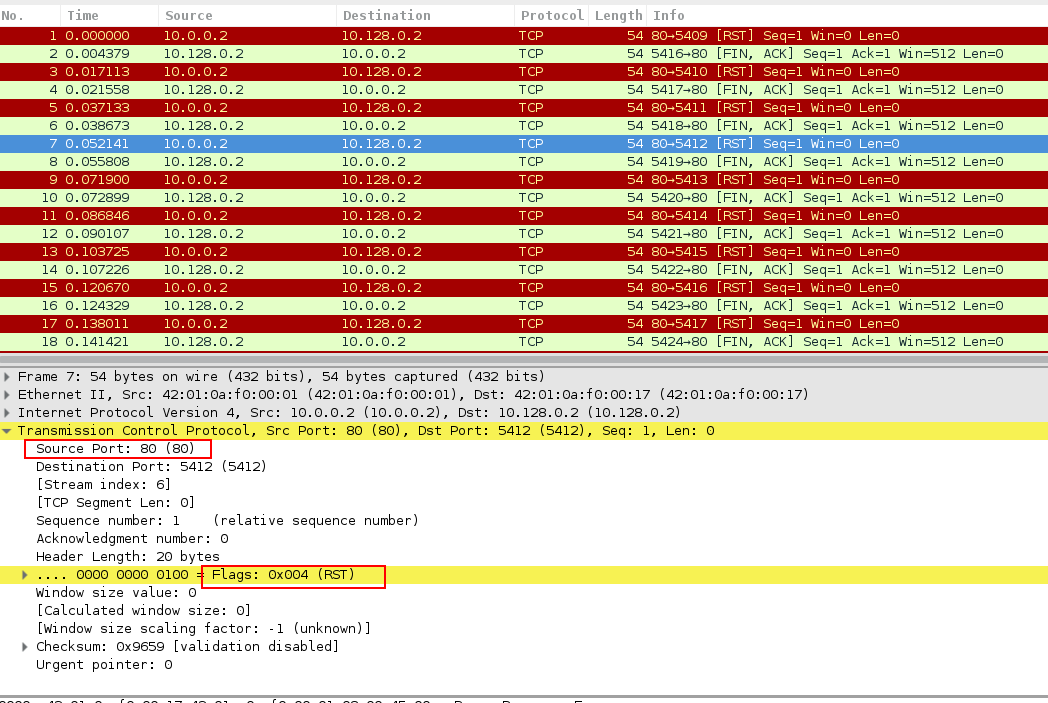Sort packets by the Destination column header

pyautogui.click(x=426, y=15)
